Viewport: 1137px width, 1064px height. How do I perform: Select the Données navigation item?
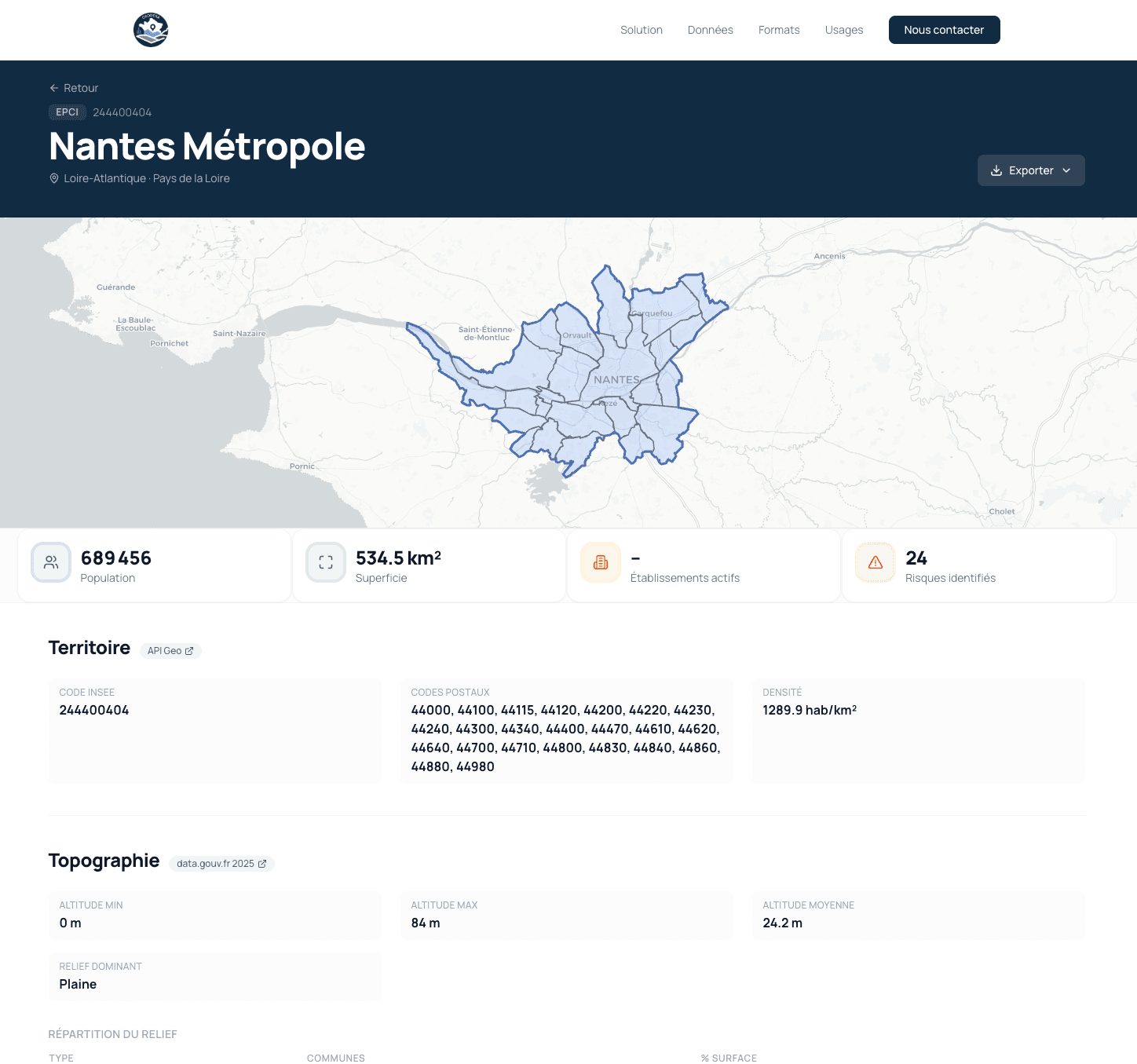pyautogui.click(x=710, y=30)
